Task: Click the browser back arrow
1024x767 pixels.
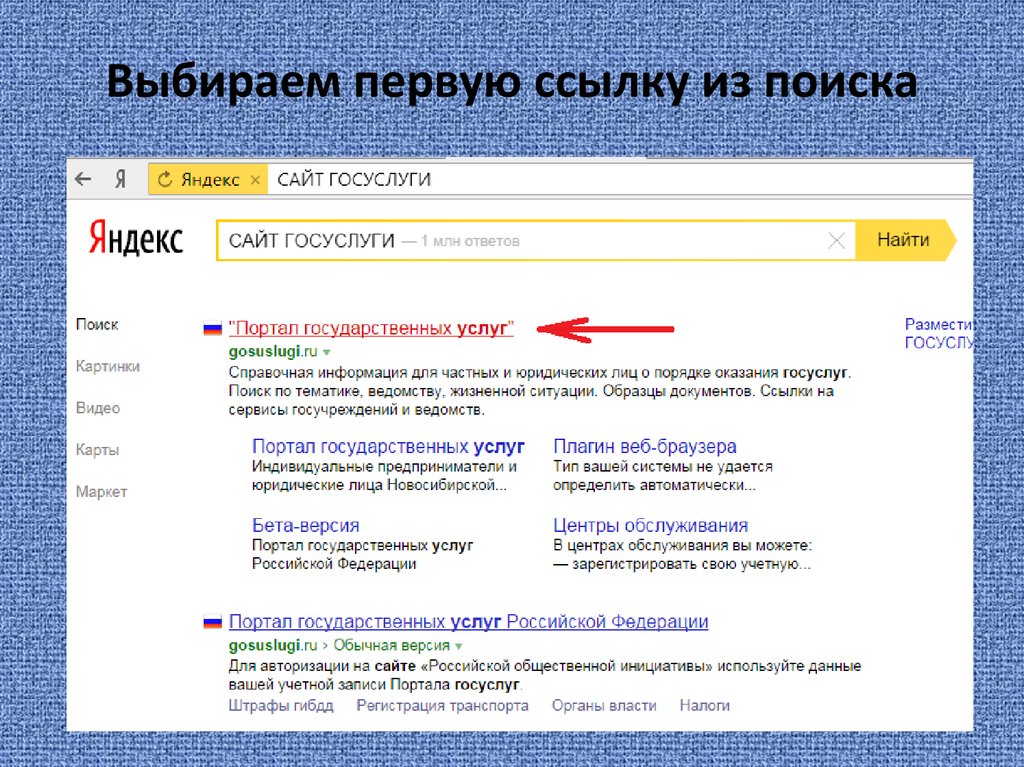Action: [84, 180]
